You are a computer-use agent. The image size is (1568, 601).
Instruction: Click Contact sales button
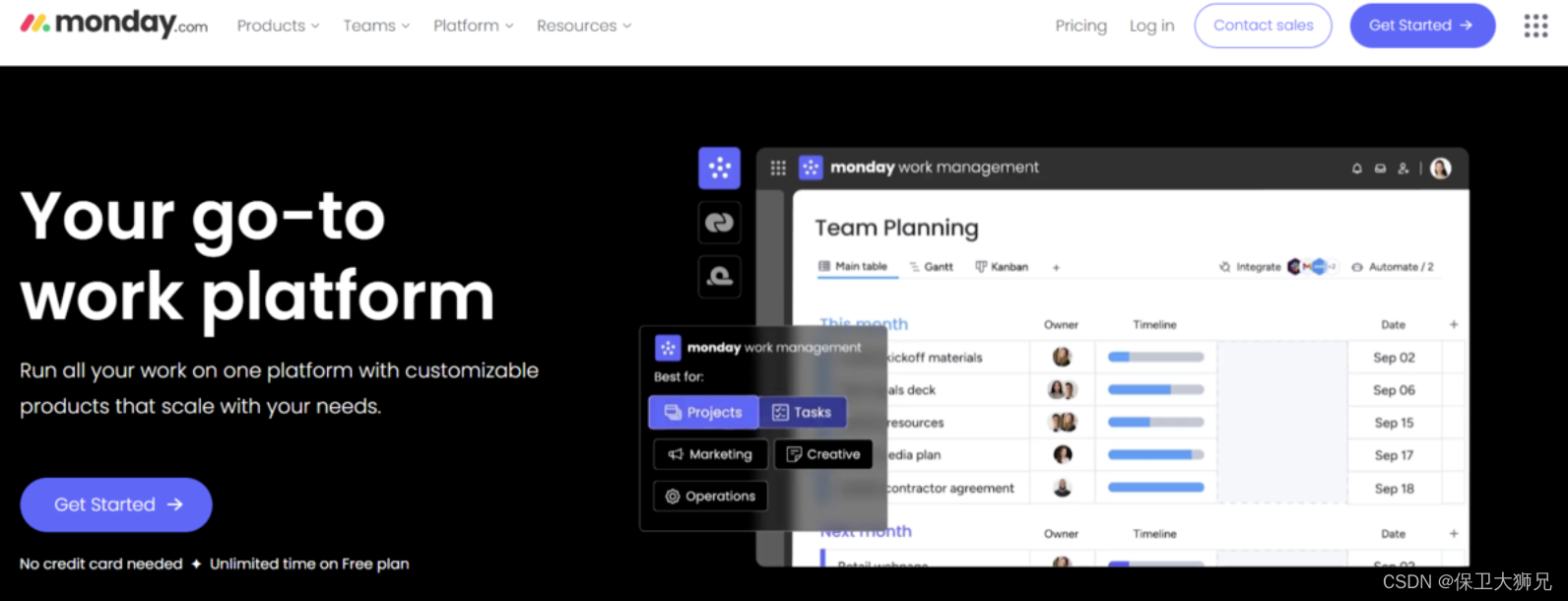[x=1263, y=26]
